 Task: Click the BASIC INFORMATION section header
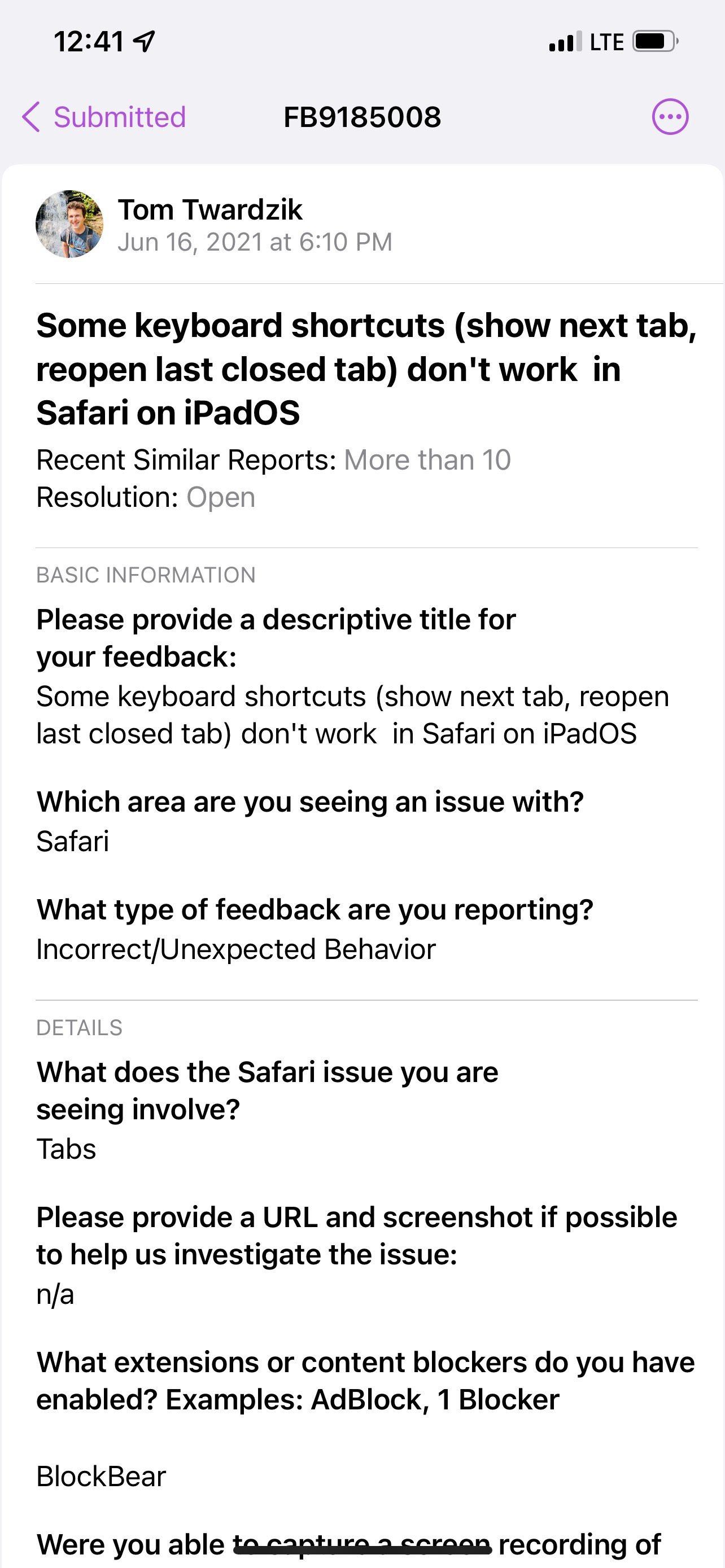click(x=146, y=575)
